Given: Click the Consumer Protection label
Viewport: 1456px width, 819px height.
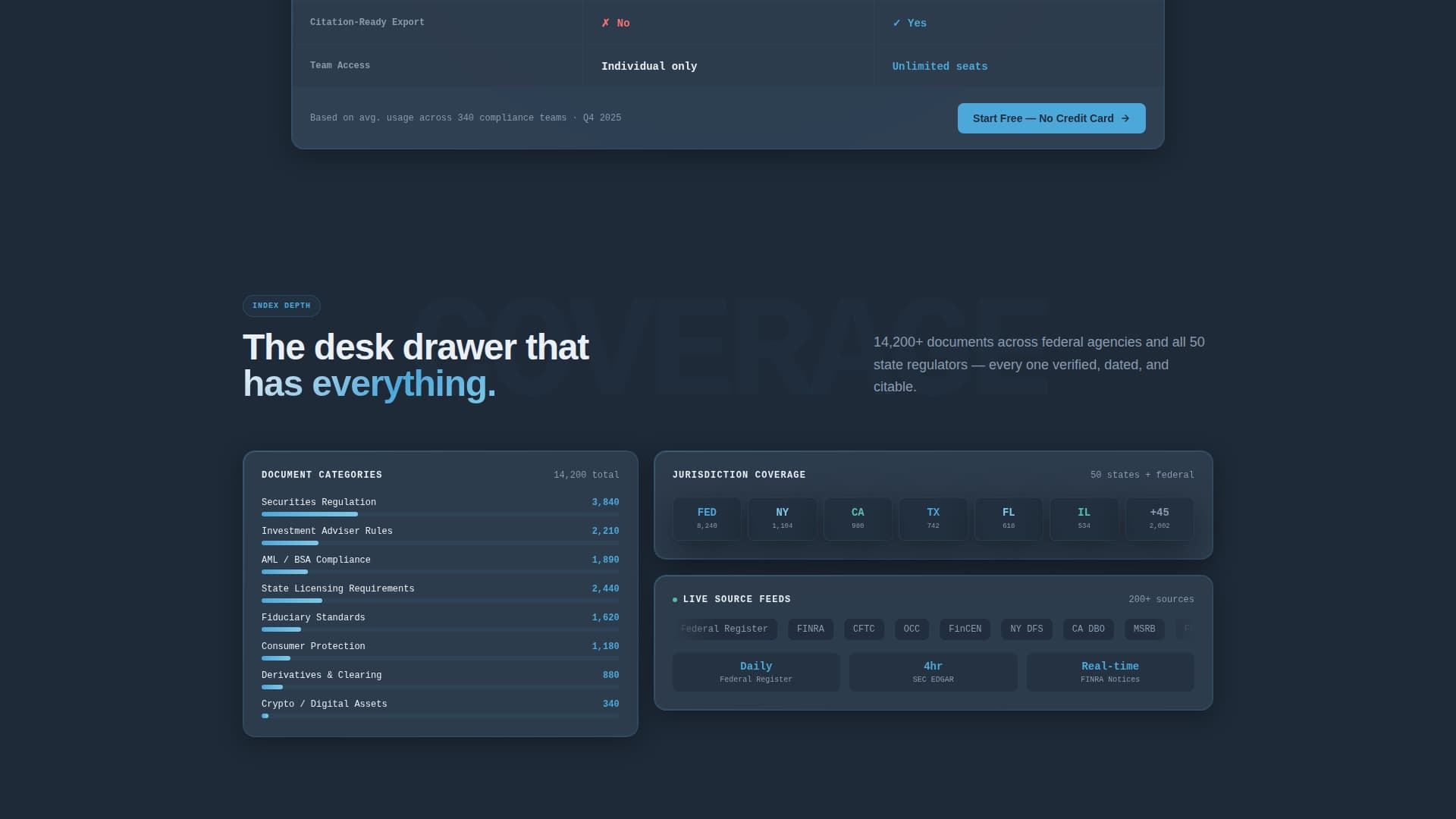Looking at the screenshot, I should [313, 647].
